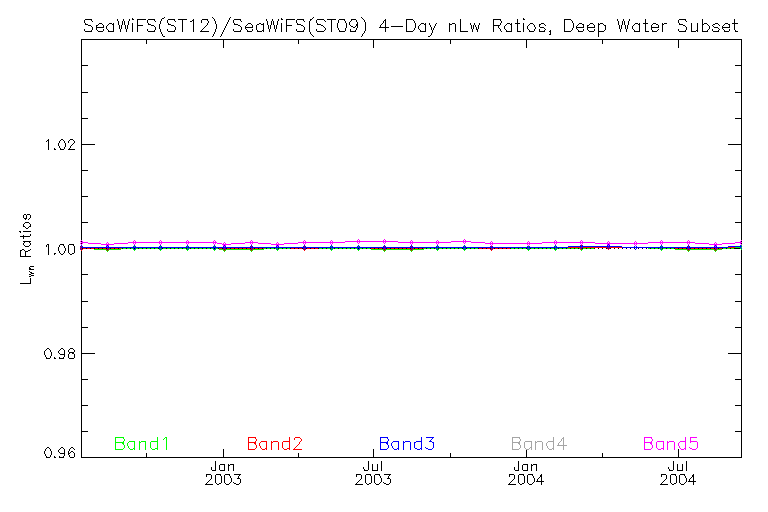Click the 1.00 y-axis tick label
Image resolution: width=768 pixels, height=512 pixels.
[60, 249]
